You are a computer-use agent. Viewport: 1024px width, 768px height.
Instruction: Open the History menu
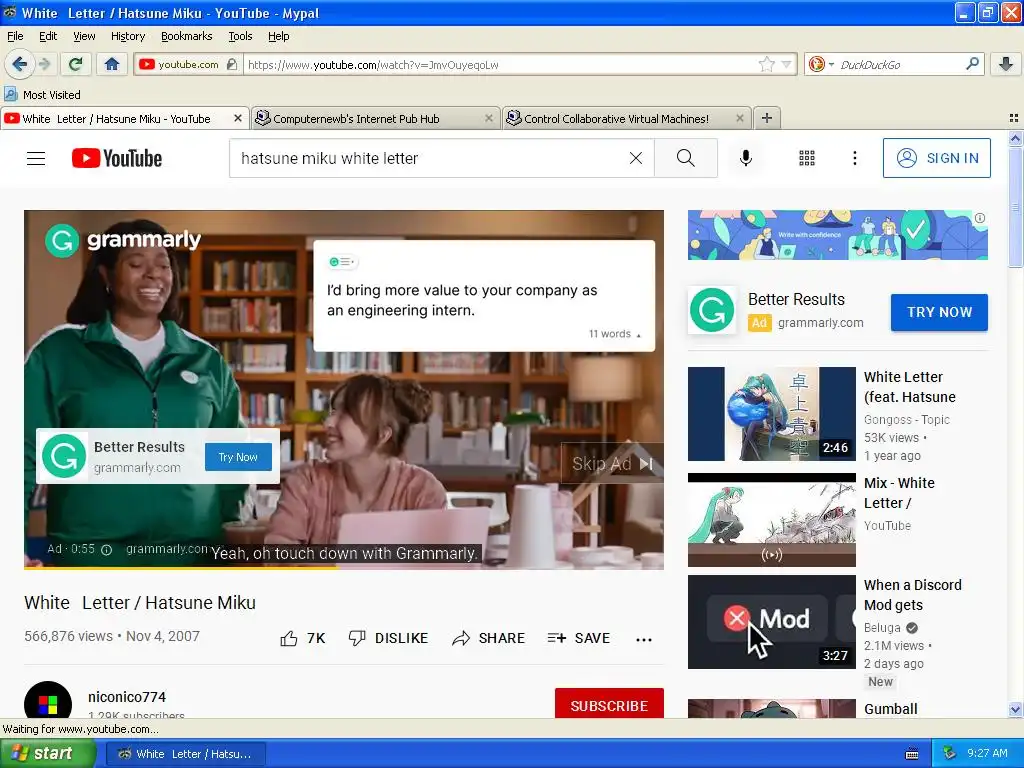[x=128, y=36]
